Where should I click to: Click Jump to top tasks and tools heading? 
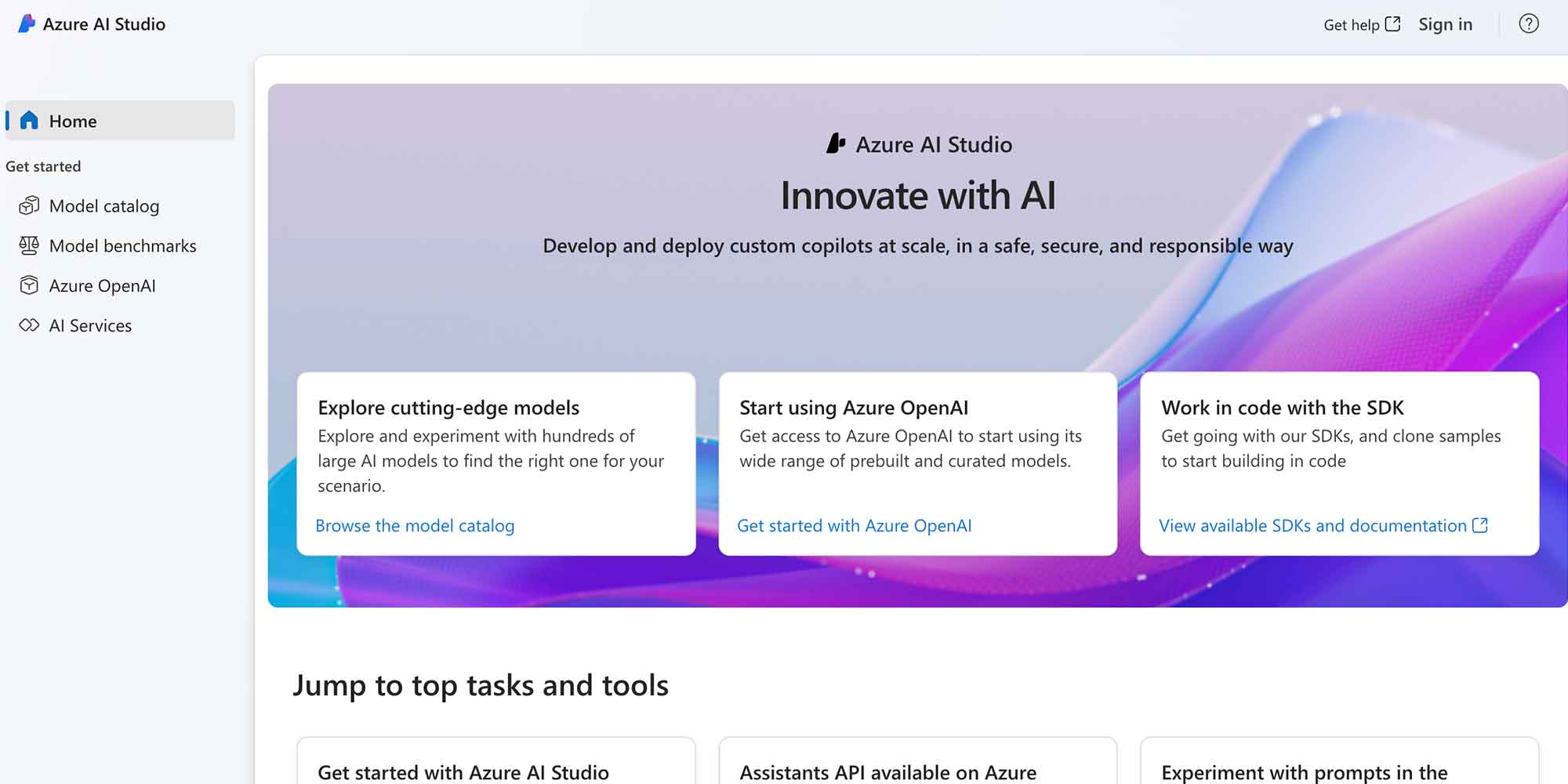tap(481, 685)
